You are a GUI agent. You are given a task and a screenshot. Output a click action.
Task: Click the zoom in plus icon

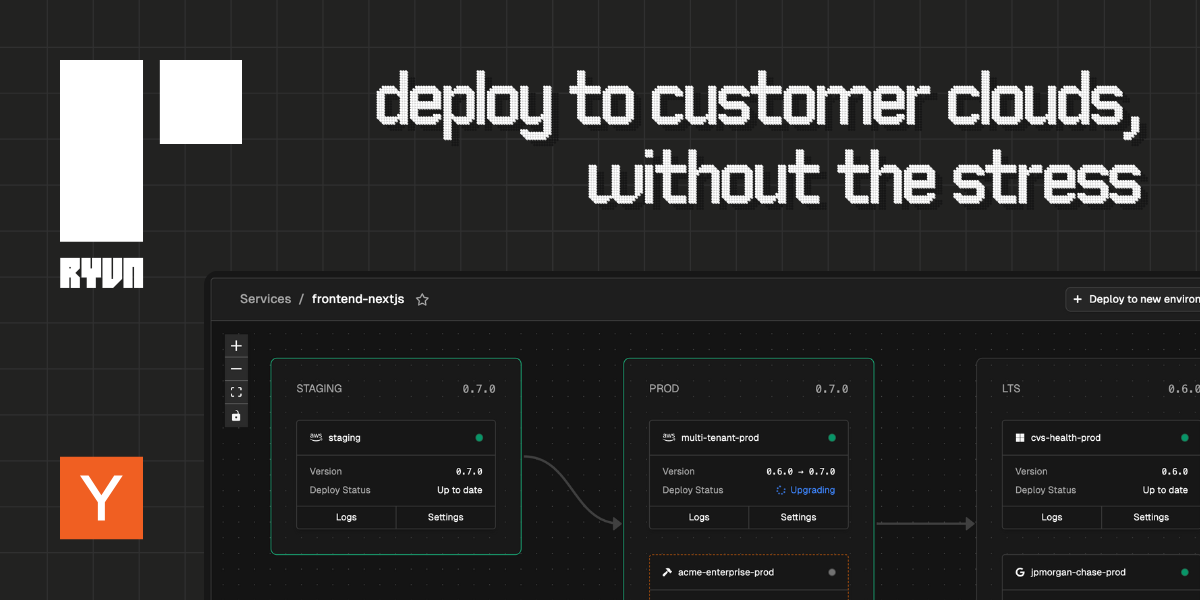[236, 346]
